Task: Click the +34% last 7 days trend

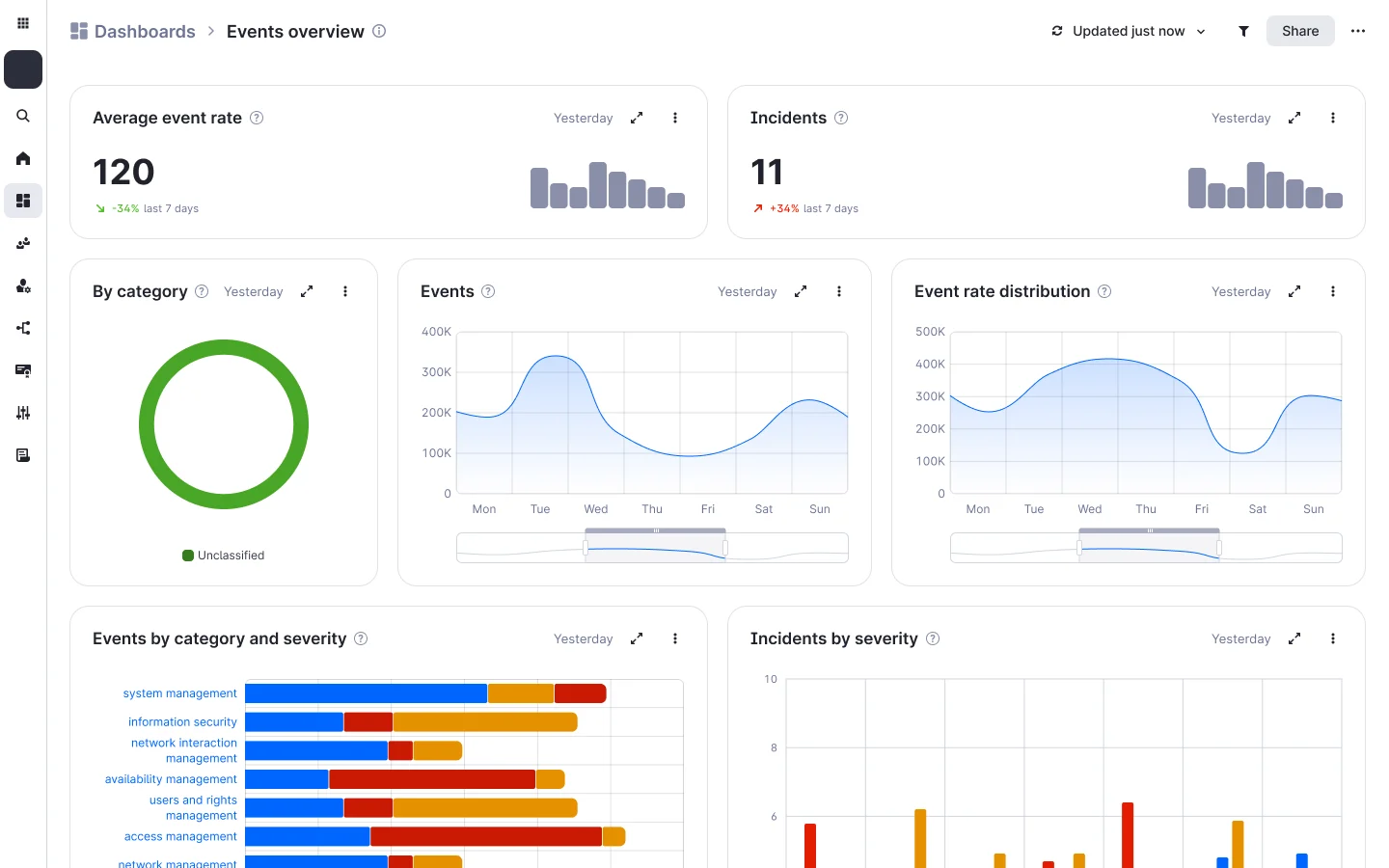Action: pos(805,208)
